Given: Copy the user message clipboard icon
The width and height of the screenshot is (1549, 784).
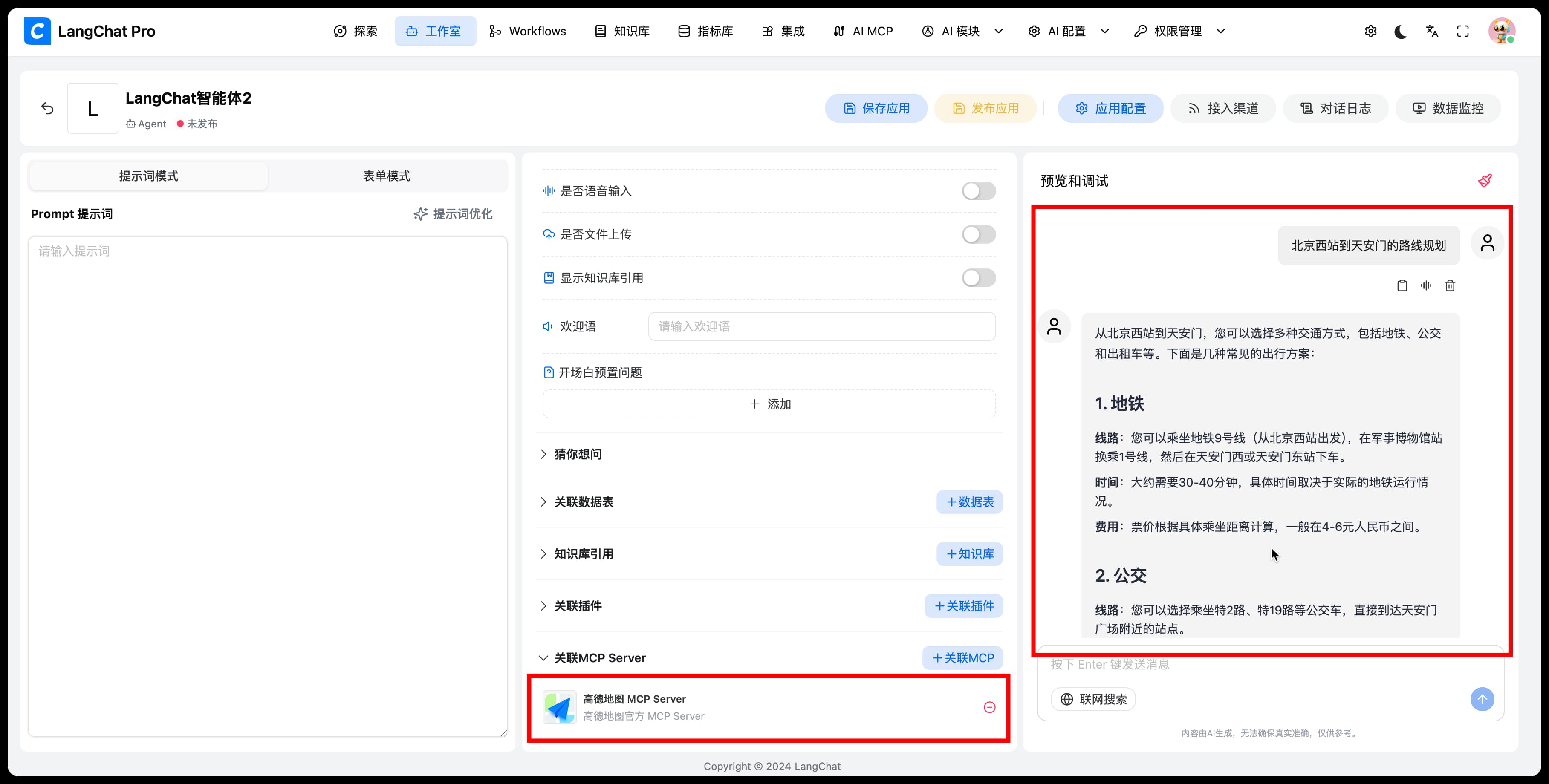Looking at the screenshot, I should (x=1402, y=285).
